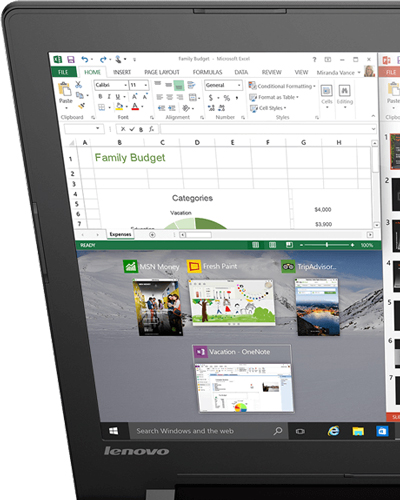Image resolution: width=400 pixels, height=500 pixels.
Task: Open the font size 11 dropdown
Action: click(x=146, y=85)
